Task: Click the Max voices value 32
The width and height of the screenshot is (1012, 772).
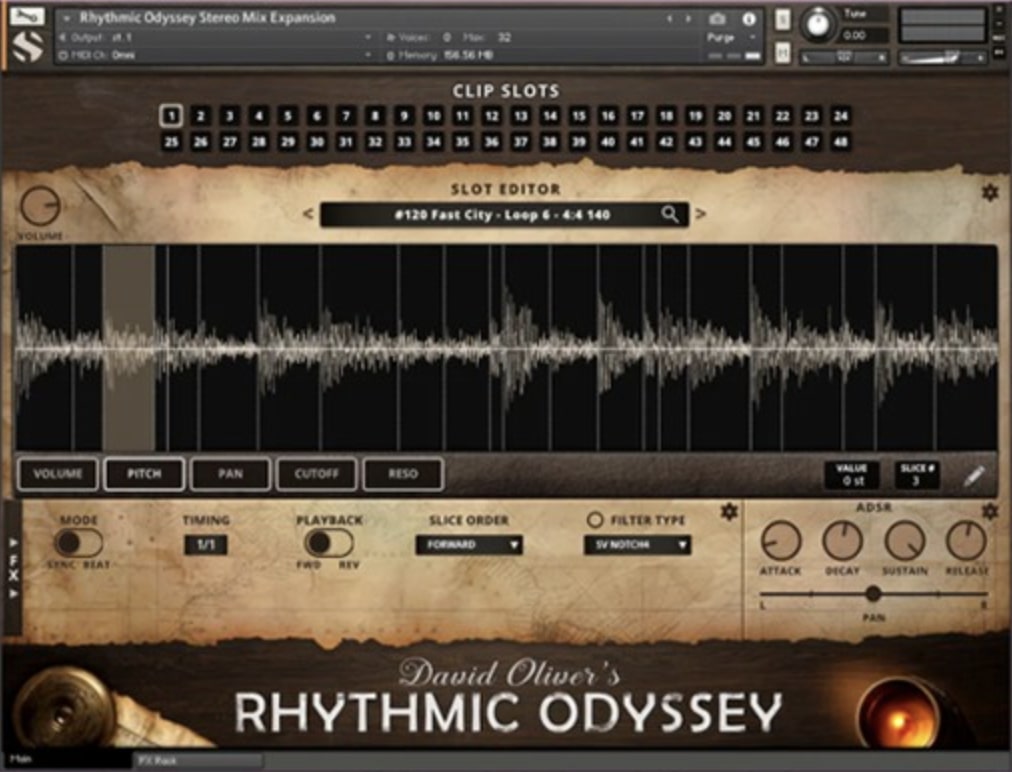Action: [x=504, y=37]
